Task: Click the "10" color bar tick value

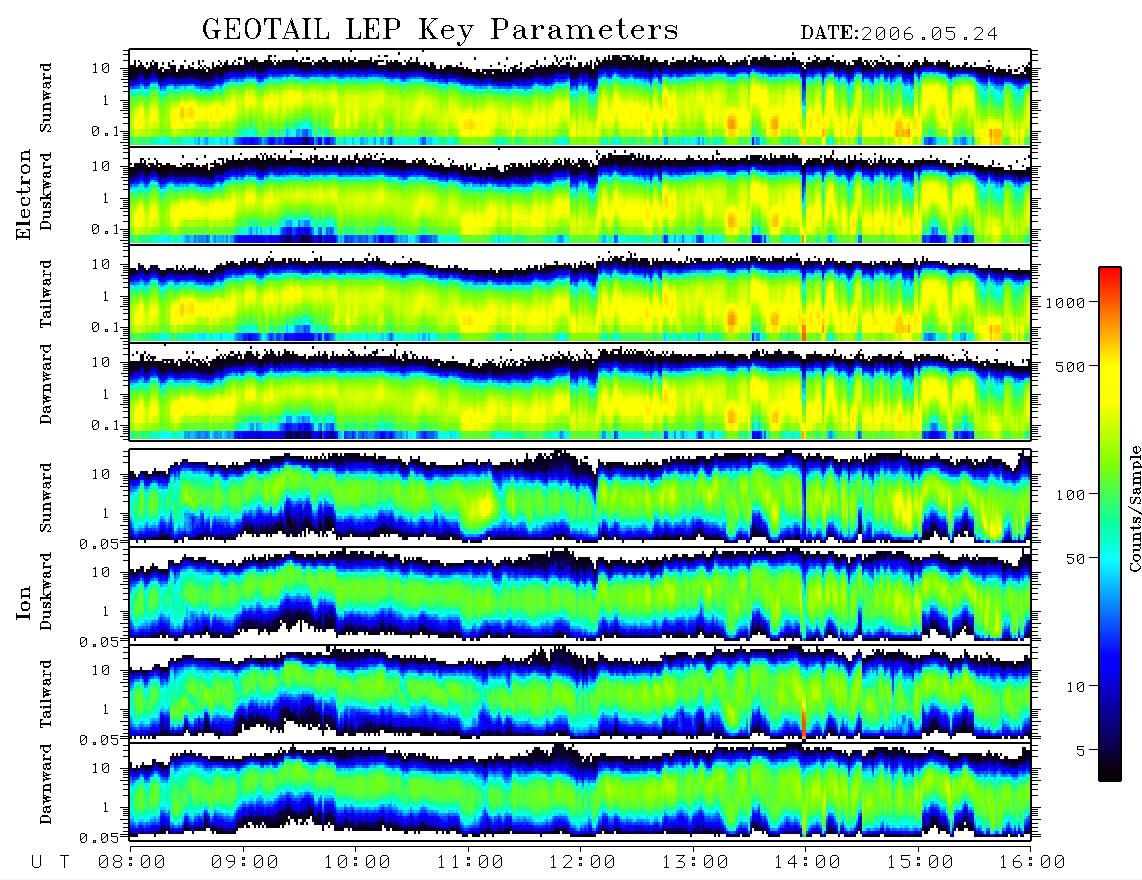Action: (1075, 687)
